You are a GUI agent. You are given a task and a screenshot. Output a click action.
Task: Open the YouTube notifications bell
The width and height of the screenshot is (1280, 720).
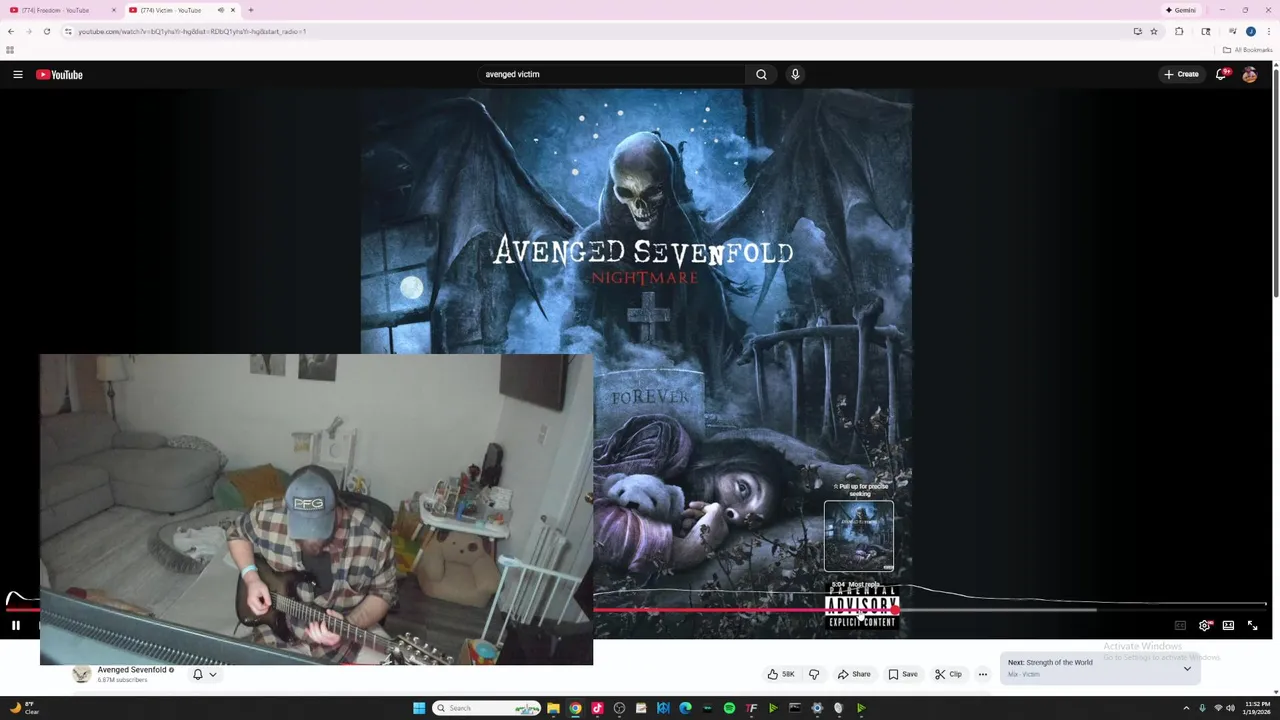pos(1221,74)
